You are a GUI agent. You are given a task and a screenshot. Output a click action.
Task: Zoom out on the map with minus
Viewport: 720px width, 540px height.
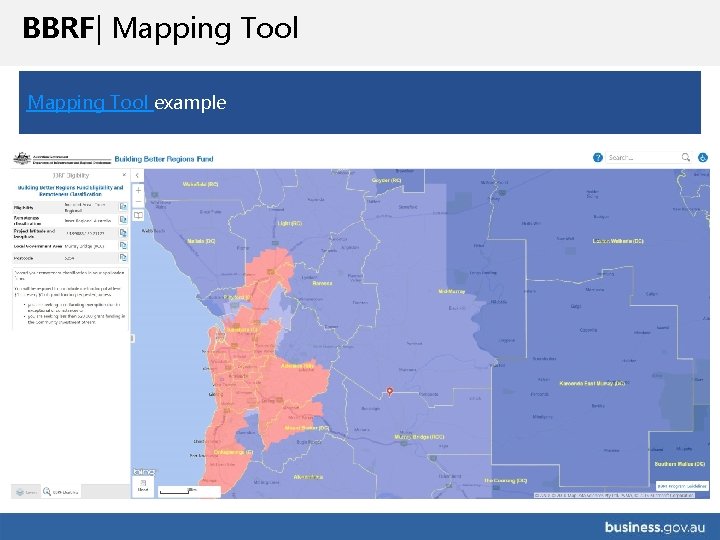pos(138,202)
